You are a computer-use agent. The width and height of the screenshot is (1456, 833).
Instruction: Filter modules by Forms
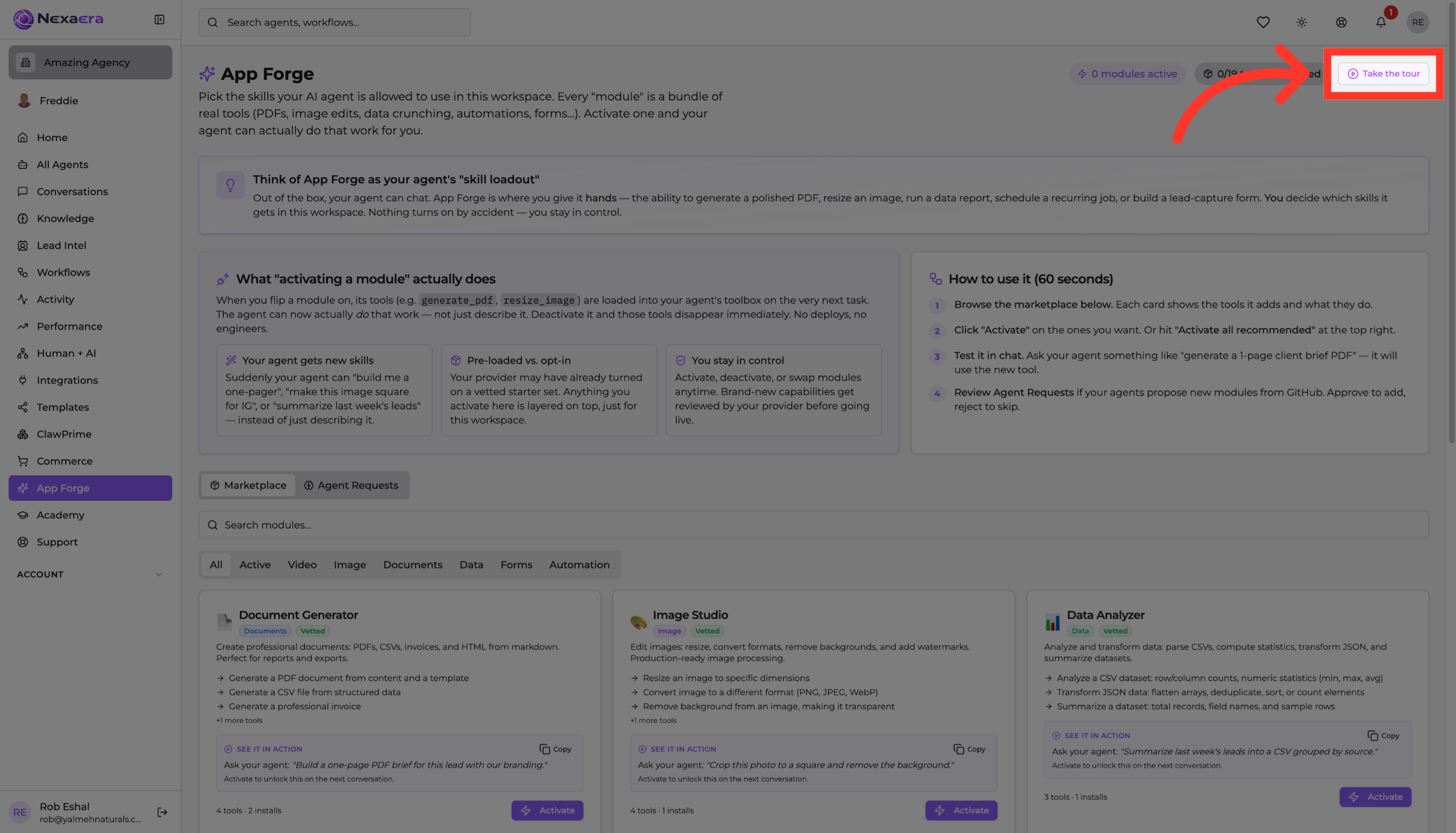[516, 565]
